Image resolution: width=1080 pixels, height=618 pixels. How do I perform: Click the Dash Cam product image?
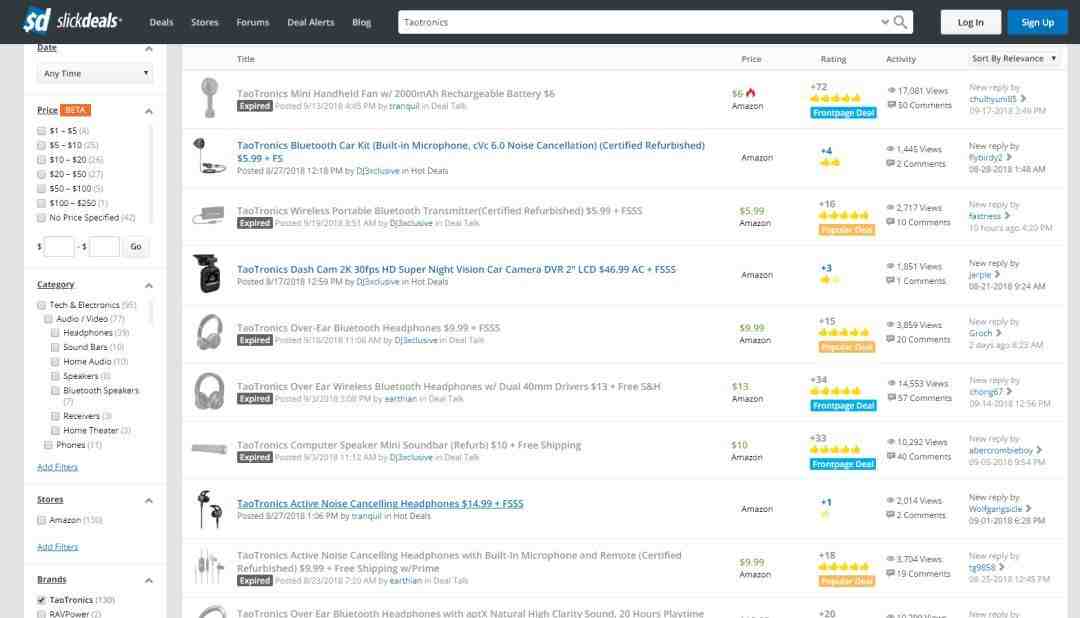pos(209,274)
